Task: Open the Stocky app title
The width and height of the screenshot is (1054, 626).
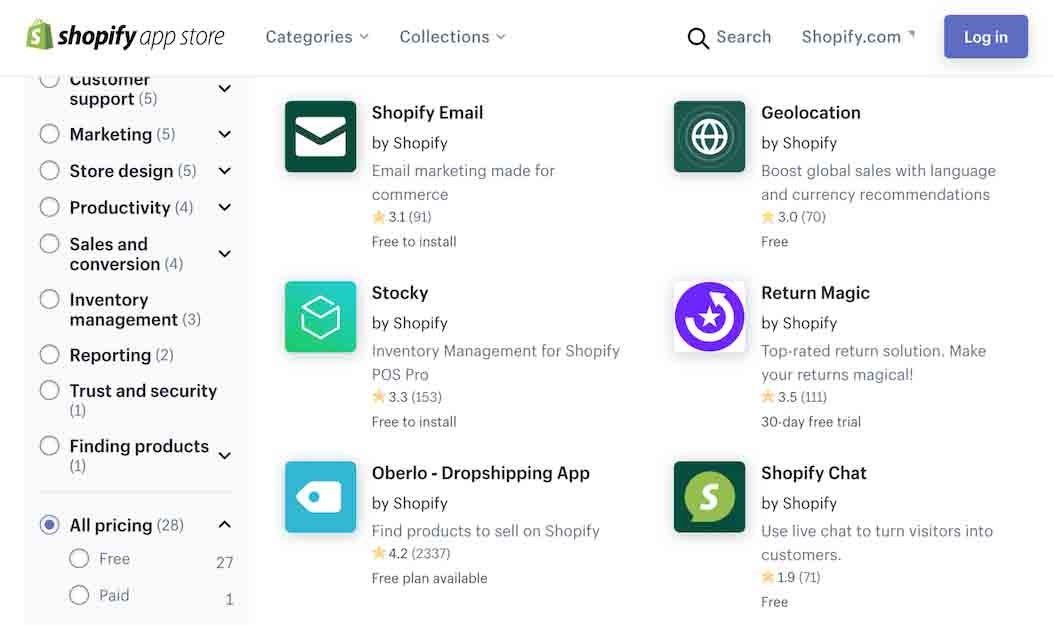Action: [x=399, y=292]
